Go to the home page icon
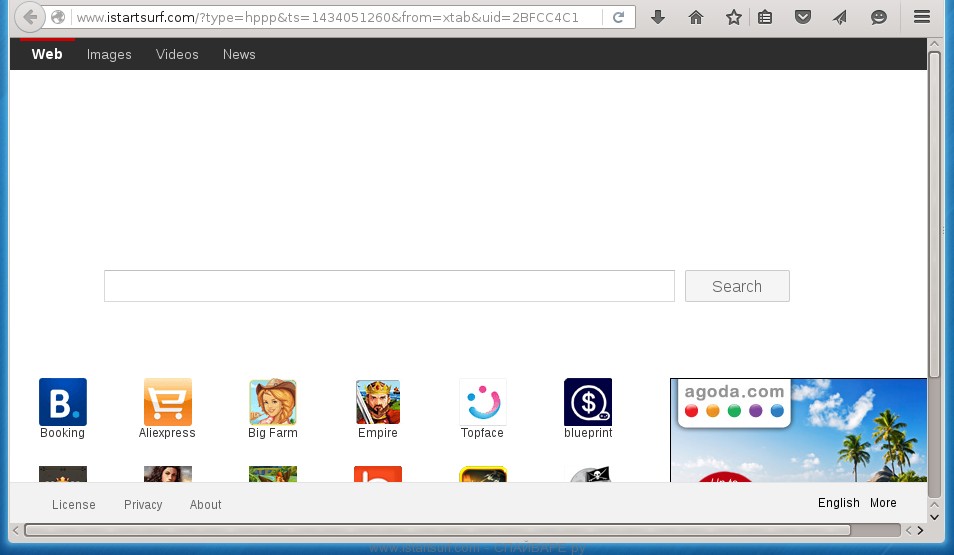Image resolution: width=954 pixels, height=555 pixels. (695, 17)
